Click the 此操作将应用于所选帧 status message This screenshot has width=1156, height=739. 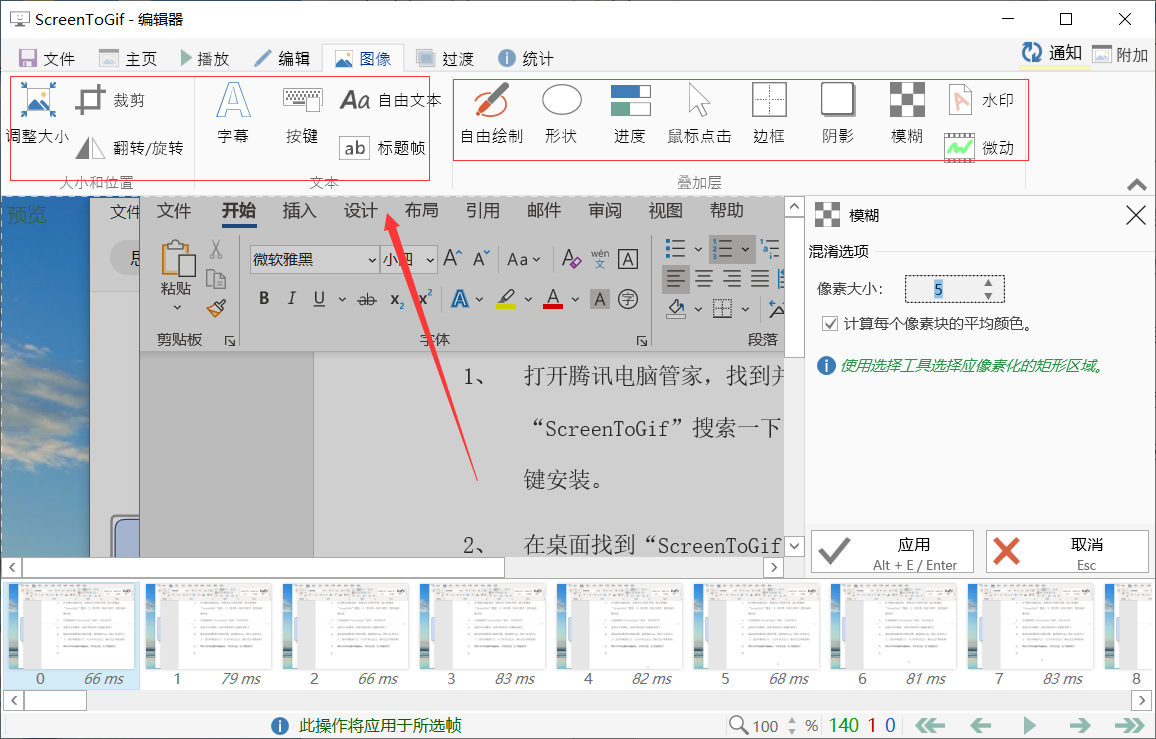coord(380,726)
